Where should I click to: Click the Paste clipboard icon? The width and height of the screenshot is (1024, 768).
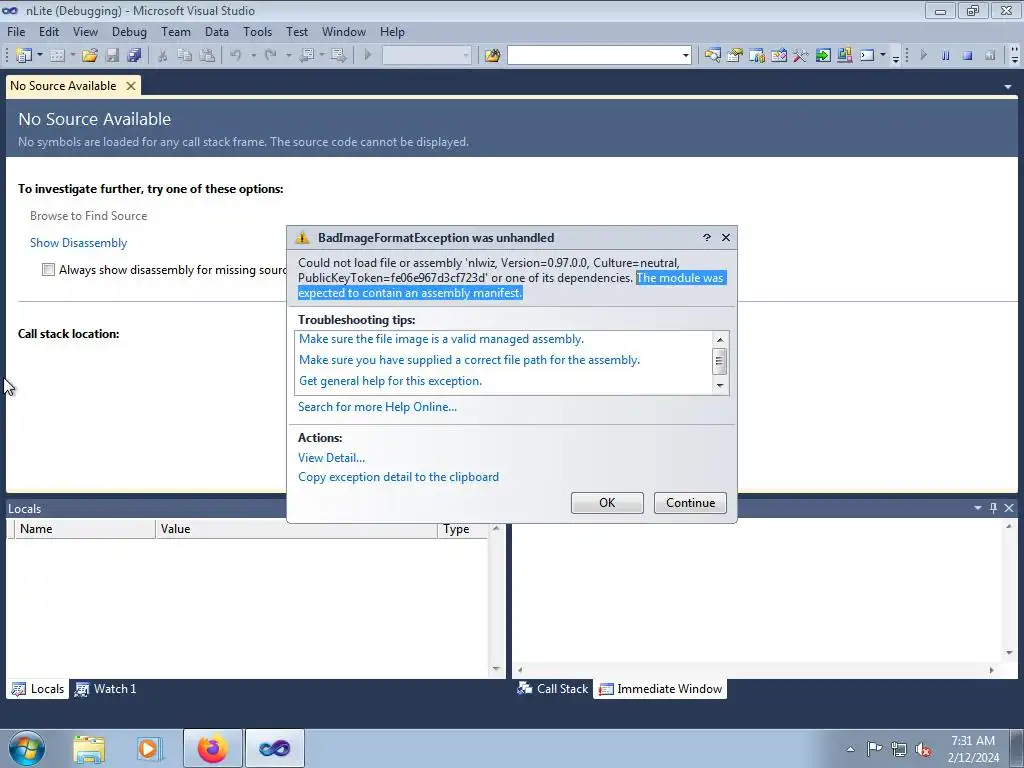tap(207, 56)
